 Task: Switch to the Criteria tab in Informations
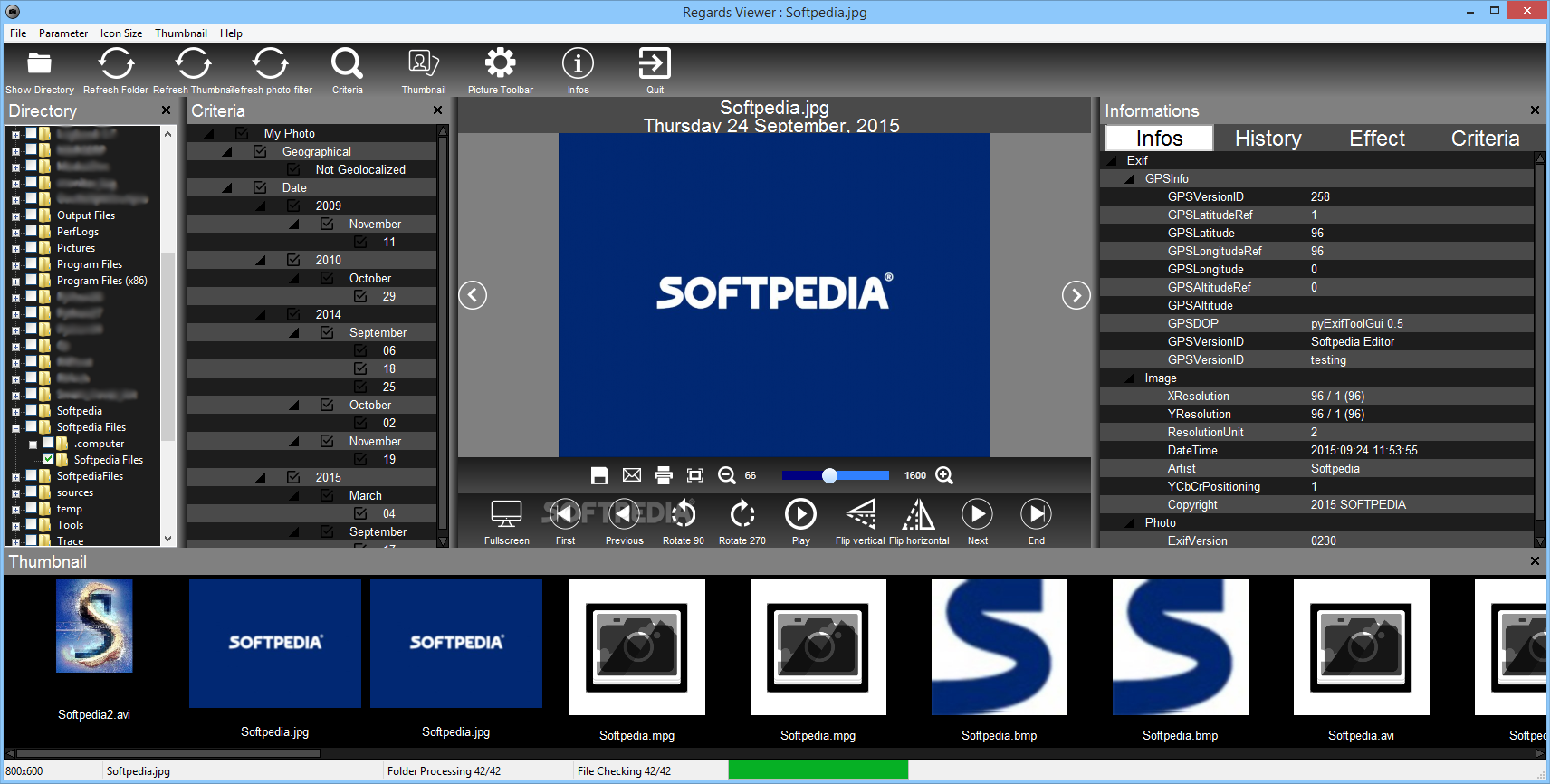pos(1485,139)
